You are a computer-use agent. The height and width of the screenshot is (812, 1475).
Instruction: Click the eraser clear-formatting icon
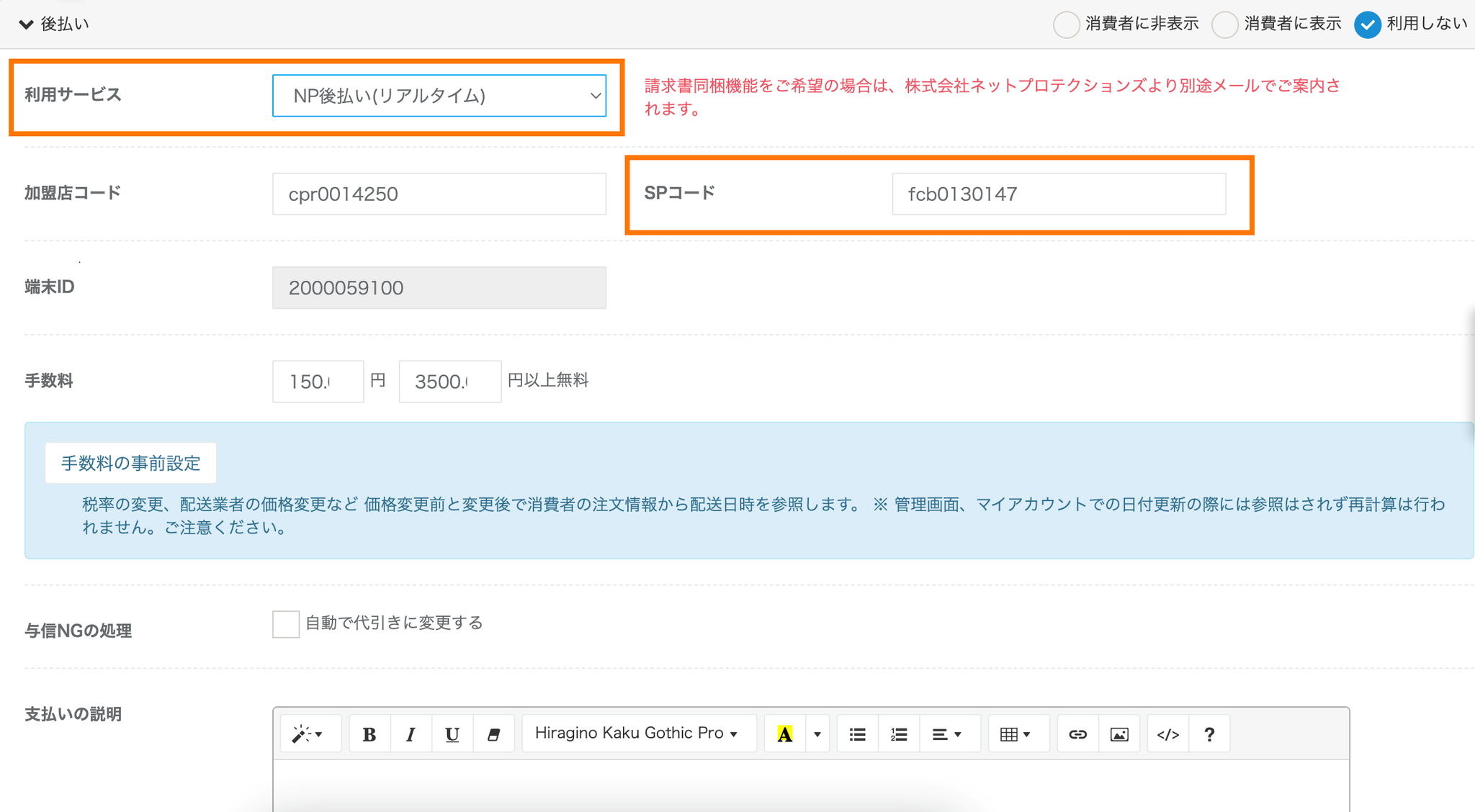(493, 734)
